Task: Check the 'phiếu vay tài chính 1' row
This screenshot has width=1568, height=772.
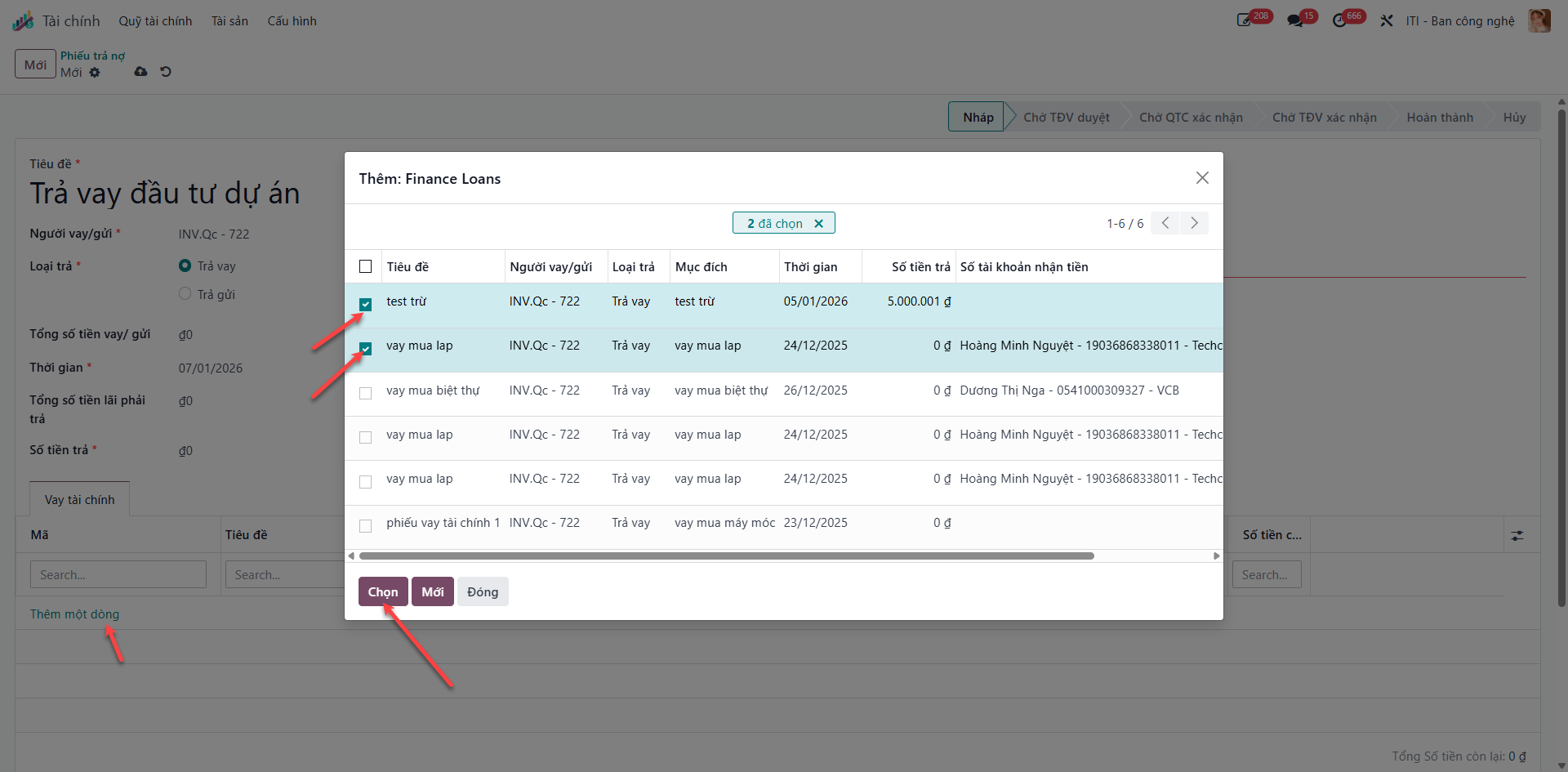Action: pyautogui.click(x=365, y=526)
